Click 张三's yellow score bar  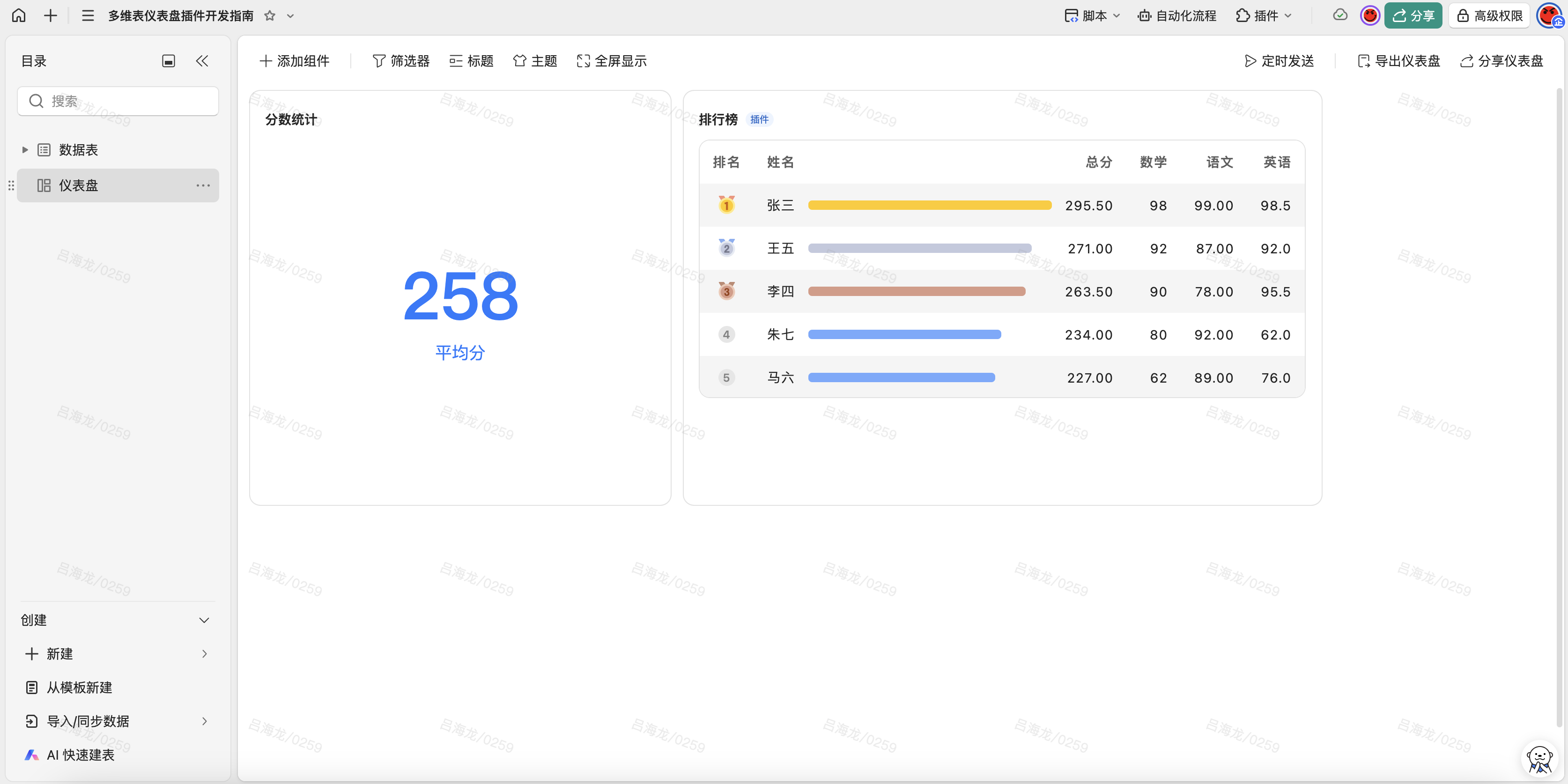(929, 205)
